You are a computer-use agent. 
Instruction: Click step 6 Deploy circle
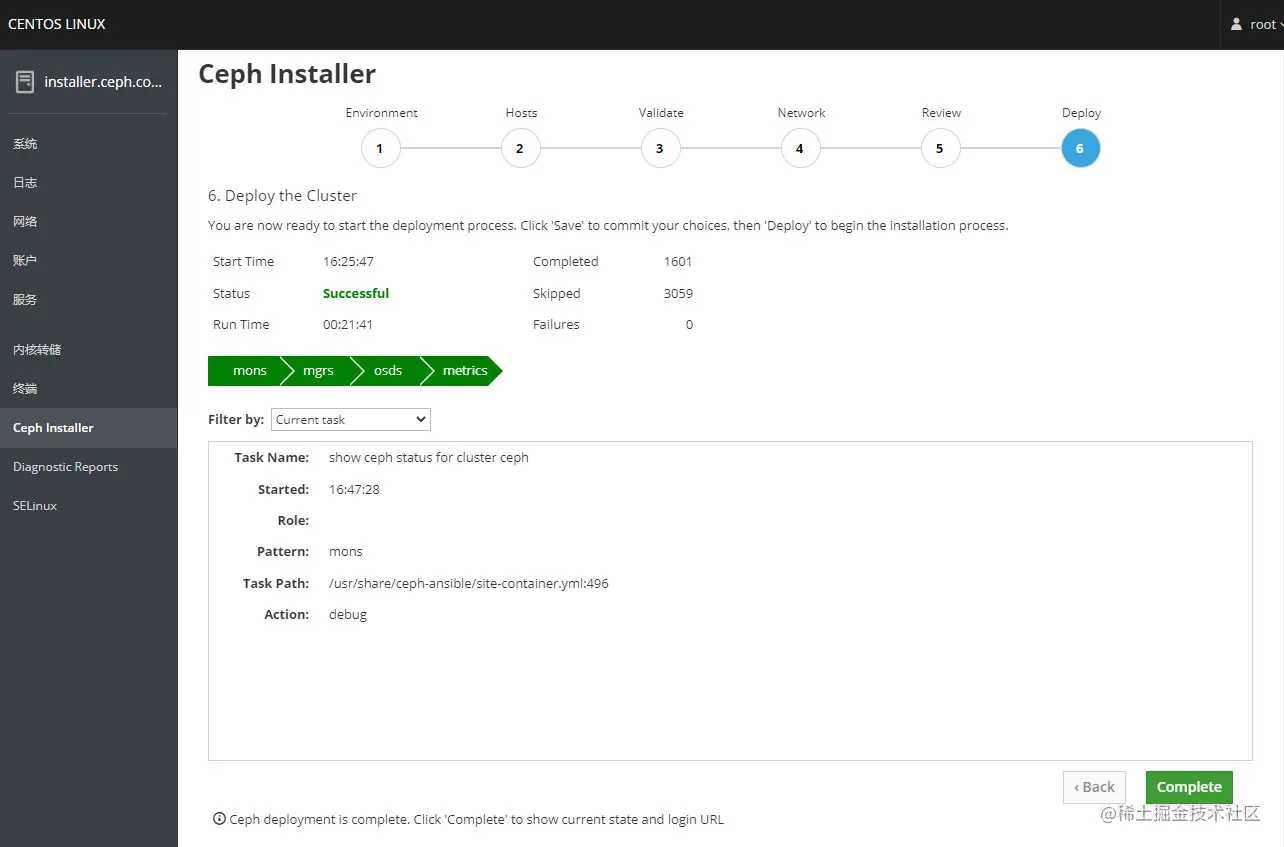[x=1080, y=149]
